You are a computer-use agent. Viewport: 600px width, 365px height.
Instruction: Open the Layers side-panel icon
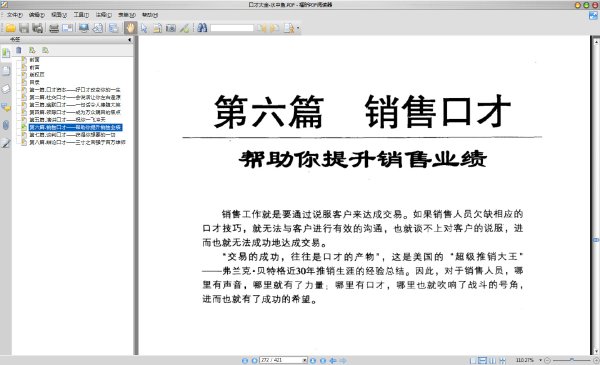point(6,89)
